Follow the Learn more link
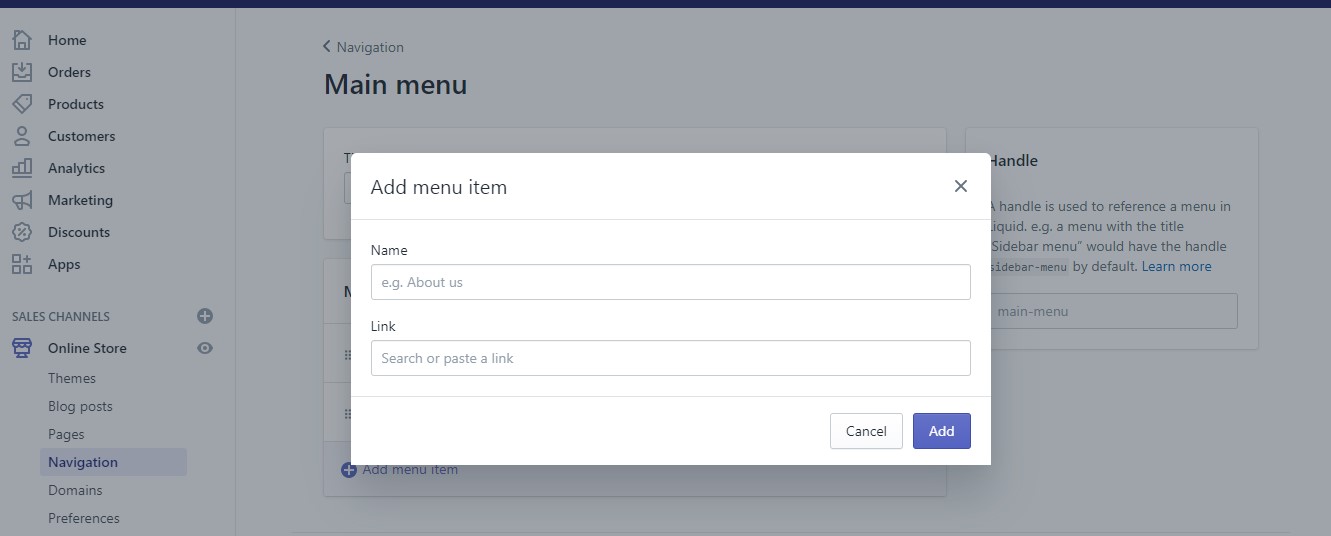Image resolution: width=1331 pixels, height=536 pixels. (x=1177, y=266)
